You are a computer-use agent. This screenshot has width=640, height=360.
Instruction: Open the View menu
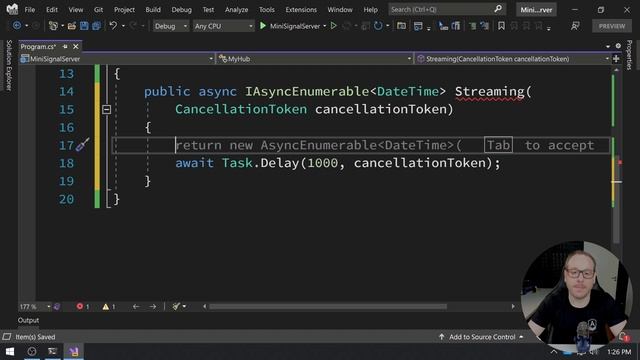tap(76, 9)
